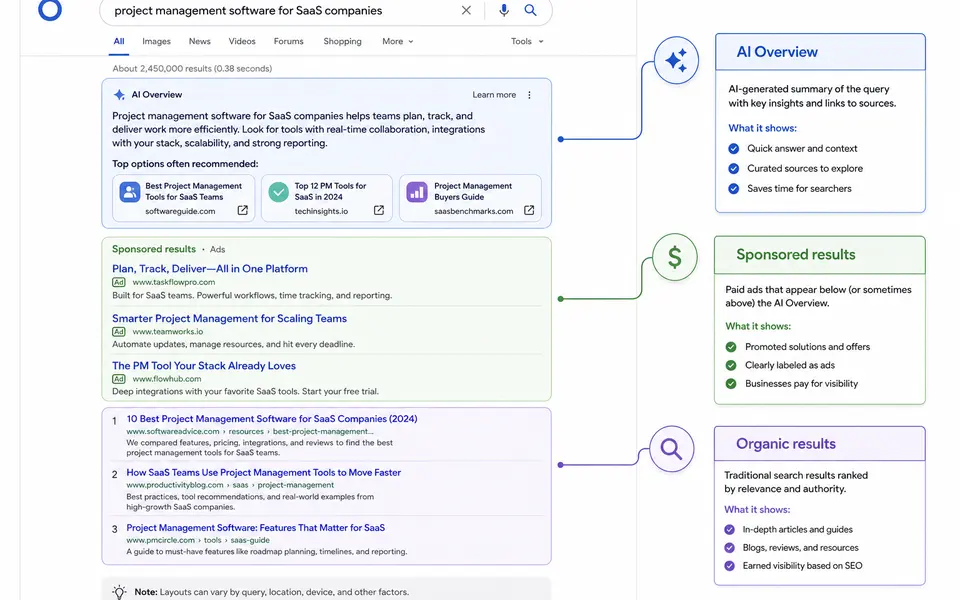This screenshot has width=960, height=600.
Task: Click Earned visibility based on SEO text
Action: (803, 566)
